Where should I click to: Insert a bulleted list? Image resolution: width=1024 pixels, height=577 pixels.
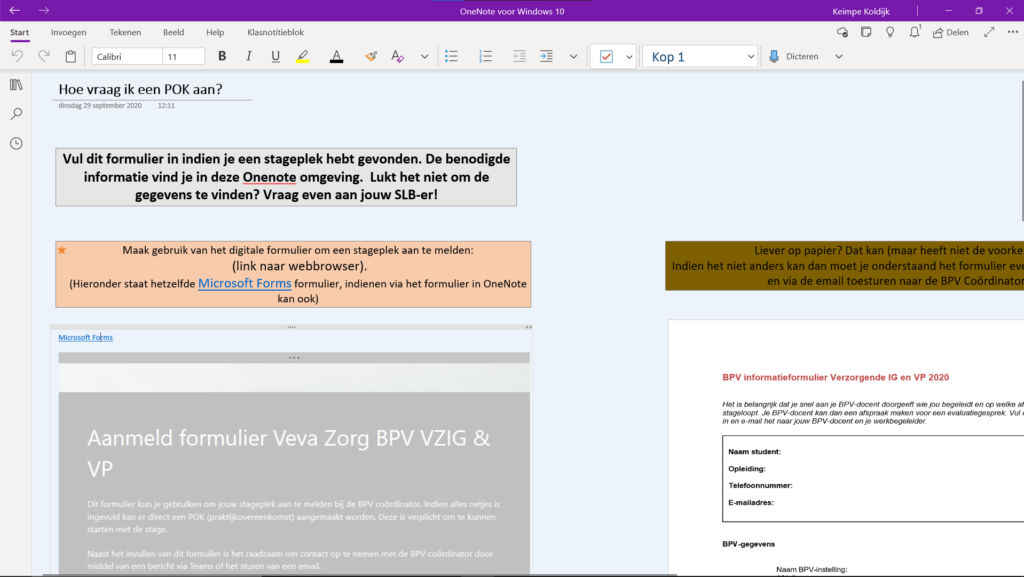[451, 57]
